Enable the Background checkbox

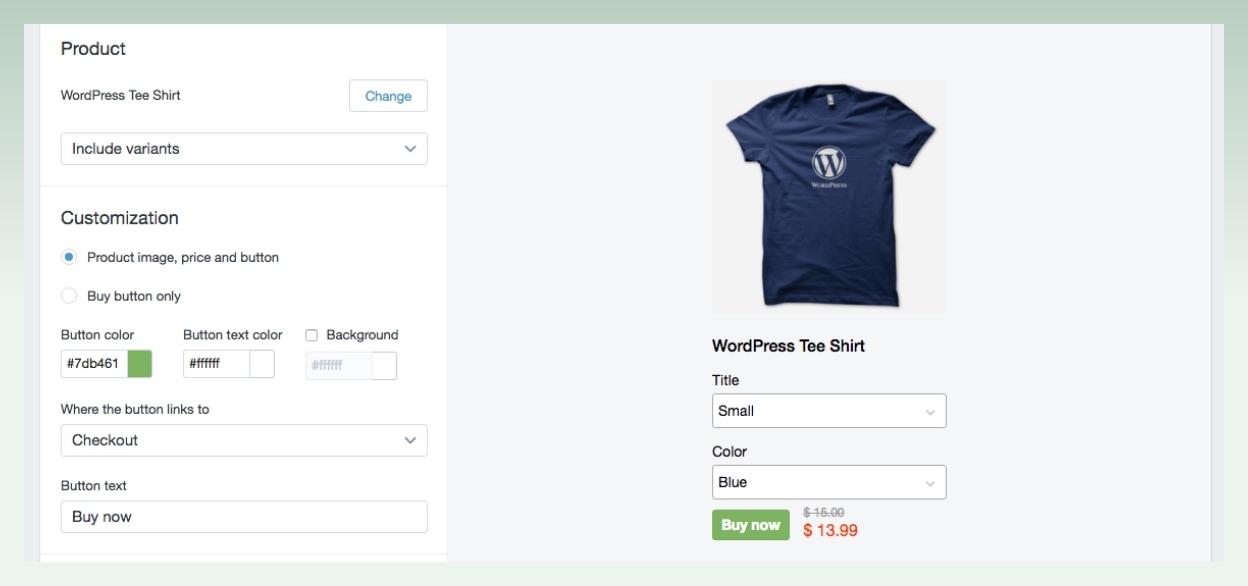pos(311,335)
